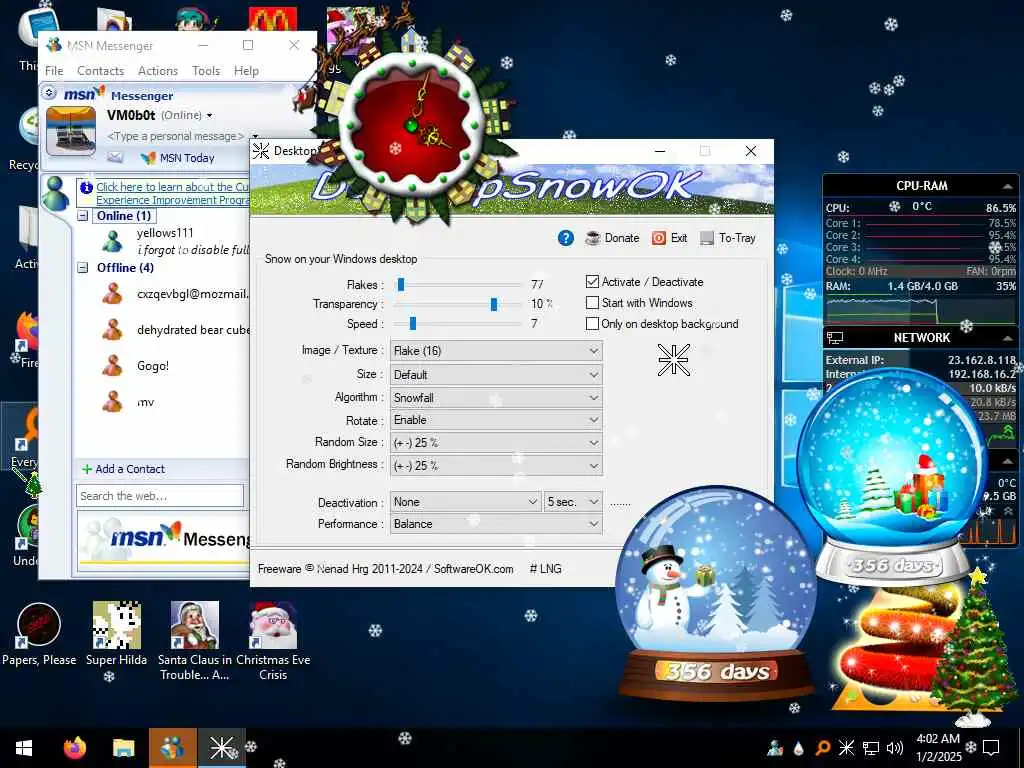Open the Random Size dropdown
Screen dimensions: 1024x768
coord(496,443)
